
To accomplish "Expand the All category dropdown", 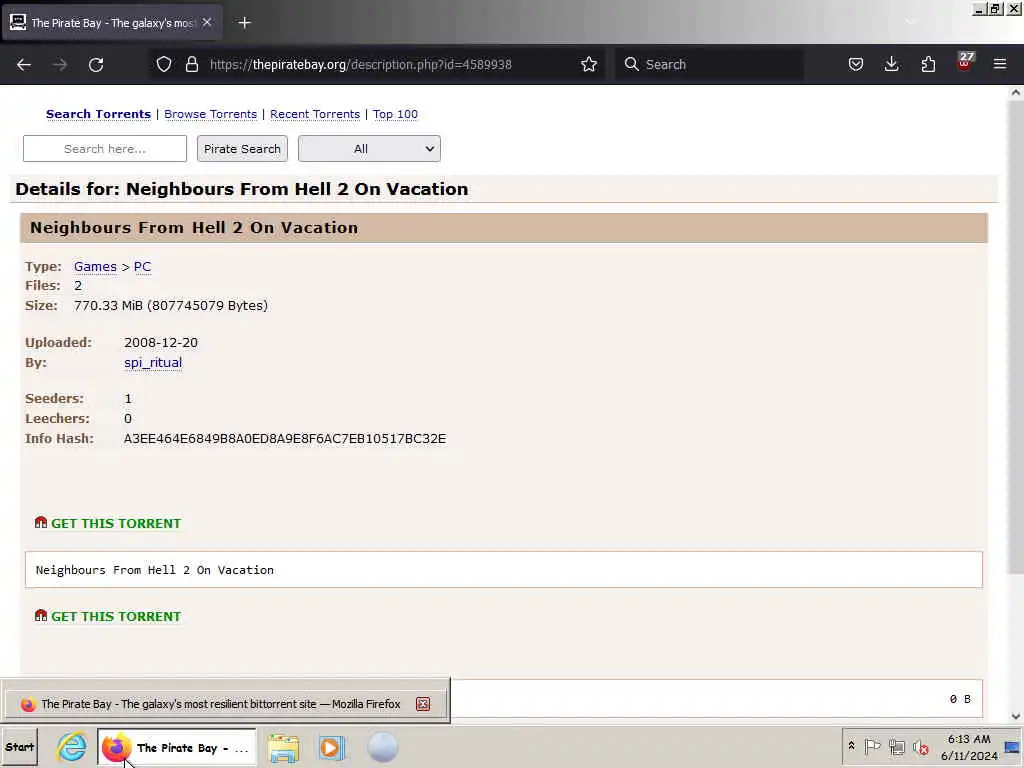I will click(x=369, y=148).
